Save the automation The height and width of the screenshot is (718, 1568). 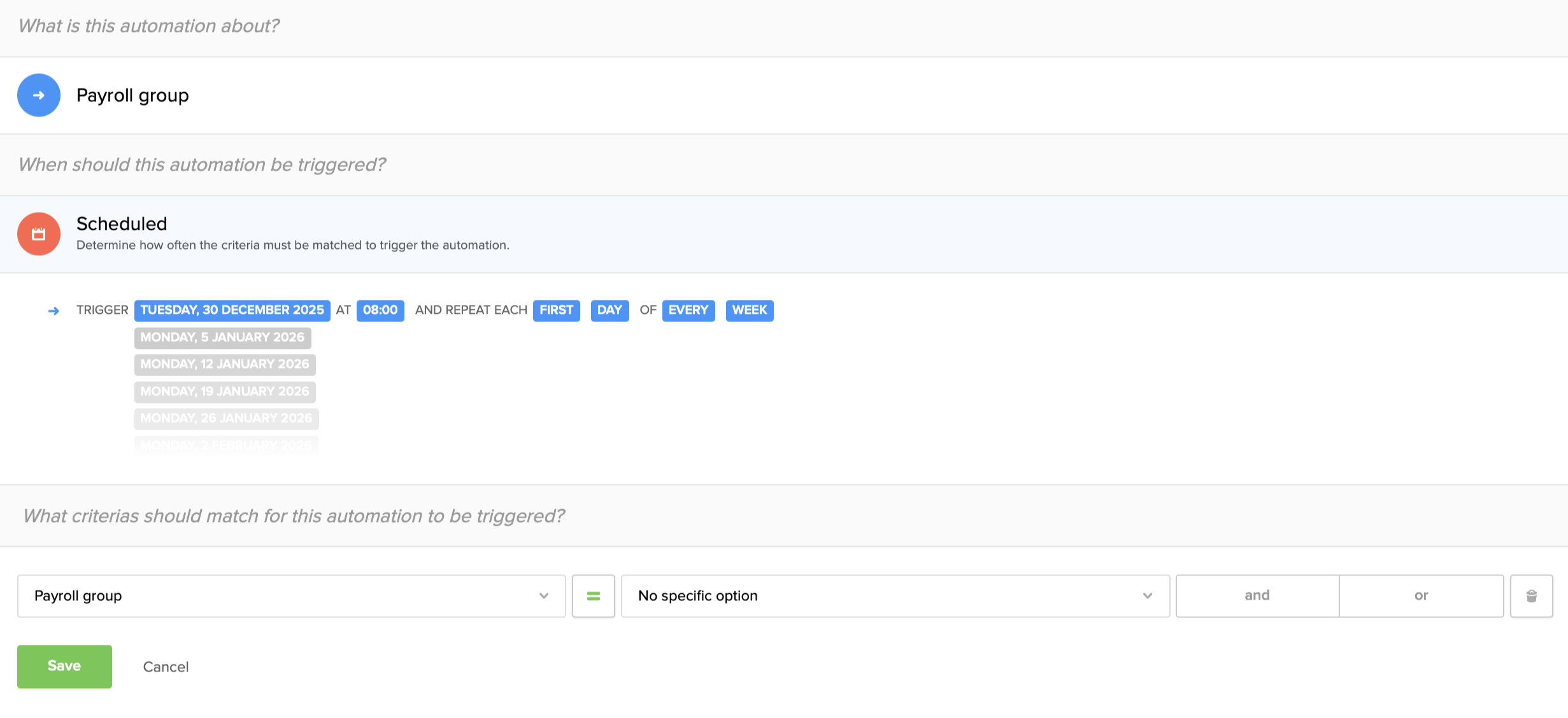(64, 666)
